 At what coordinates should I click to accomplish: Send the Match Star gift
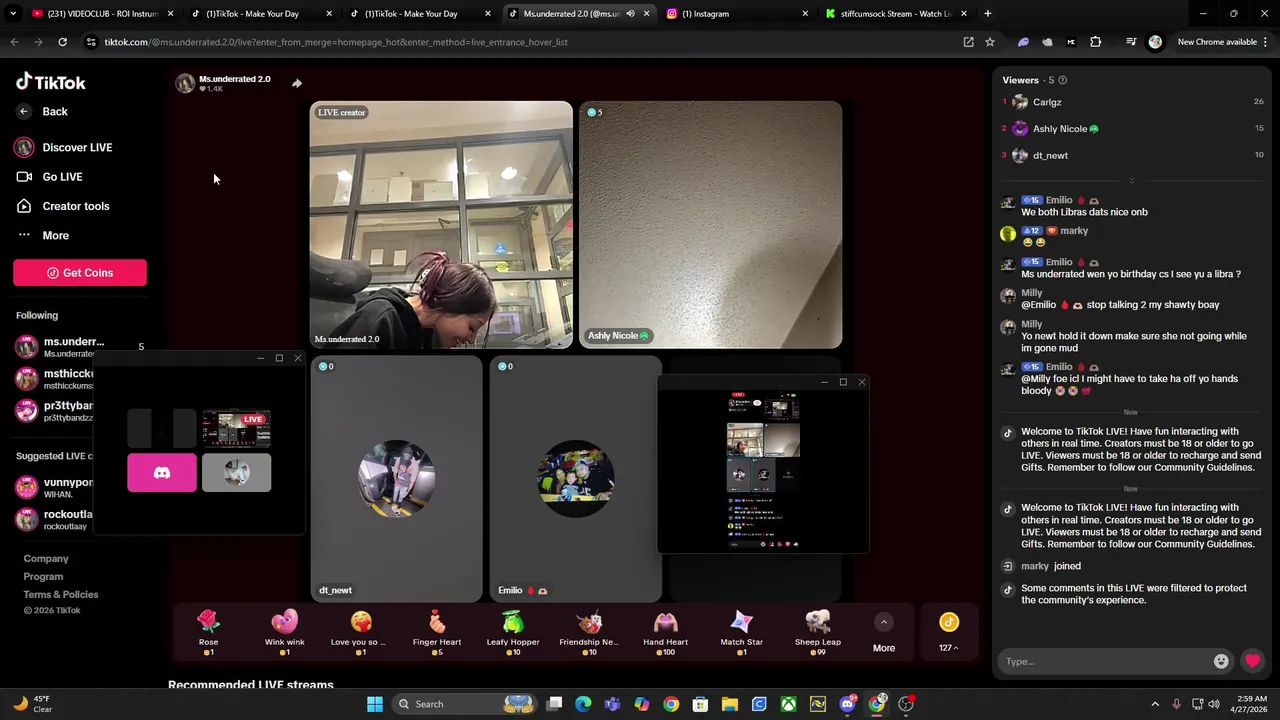pyautogui.click(x=741, y=632)
